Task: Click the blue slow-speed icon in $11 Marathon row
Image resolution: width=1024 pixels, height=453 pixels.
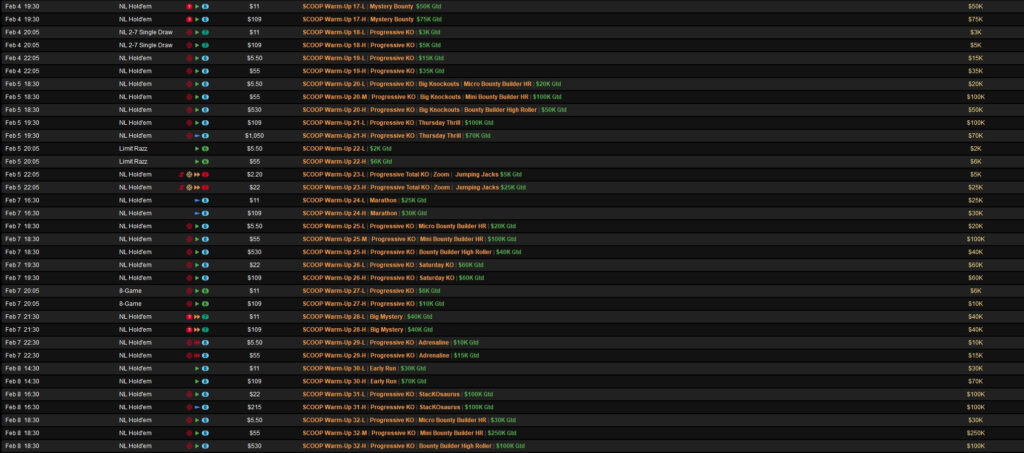Action: click(197, 200)
